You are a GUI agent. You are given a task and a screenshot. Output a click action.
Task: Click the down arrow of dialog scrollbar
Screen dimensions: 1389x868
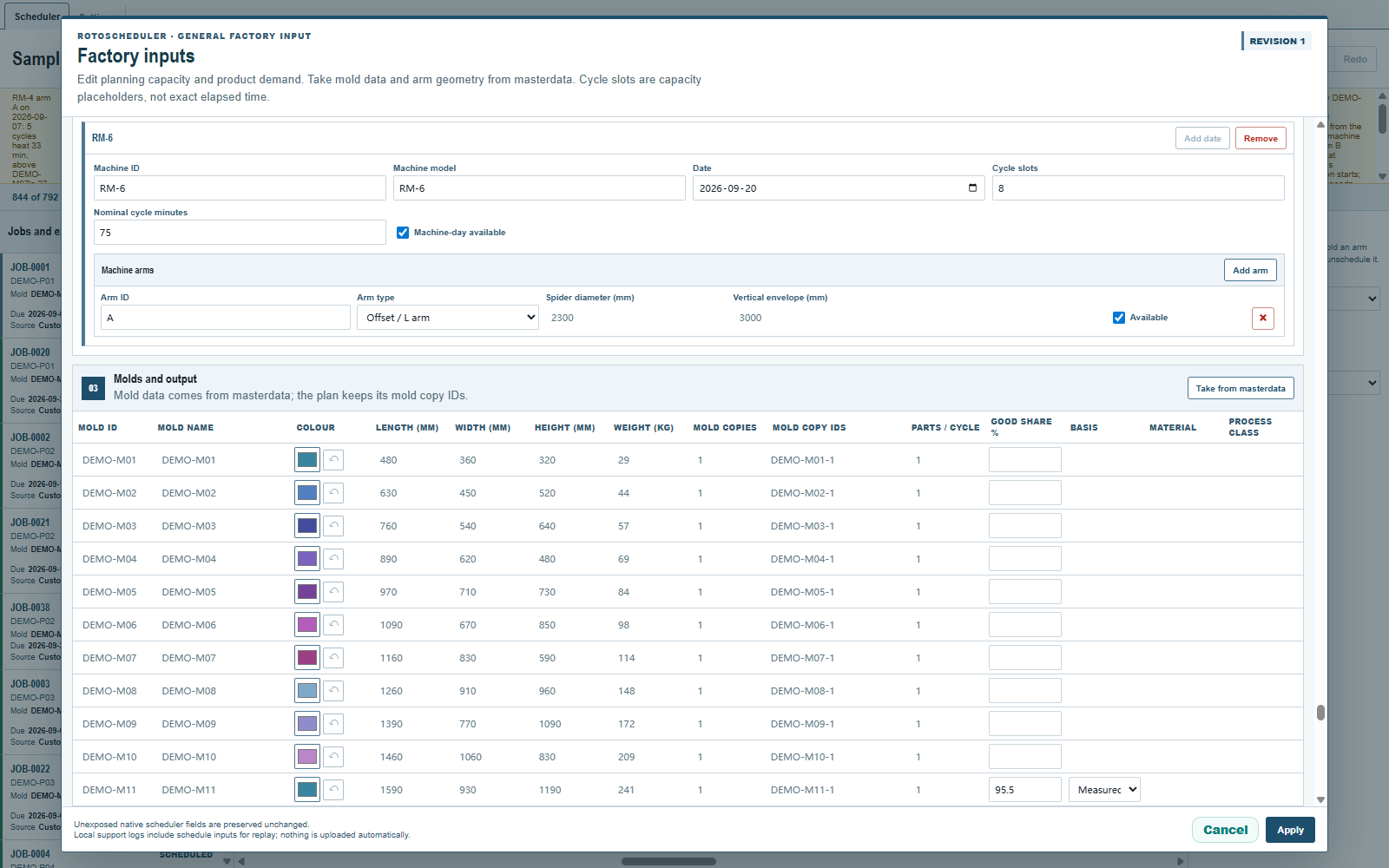pyautogui.click(x=1320, y=800)
